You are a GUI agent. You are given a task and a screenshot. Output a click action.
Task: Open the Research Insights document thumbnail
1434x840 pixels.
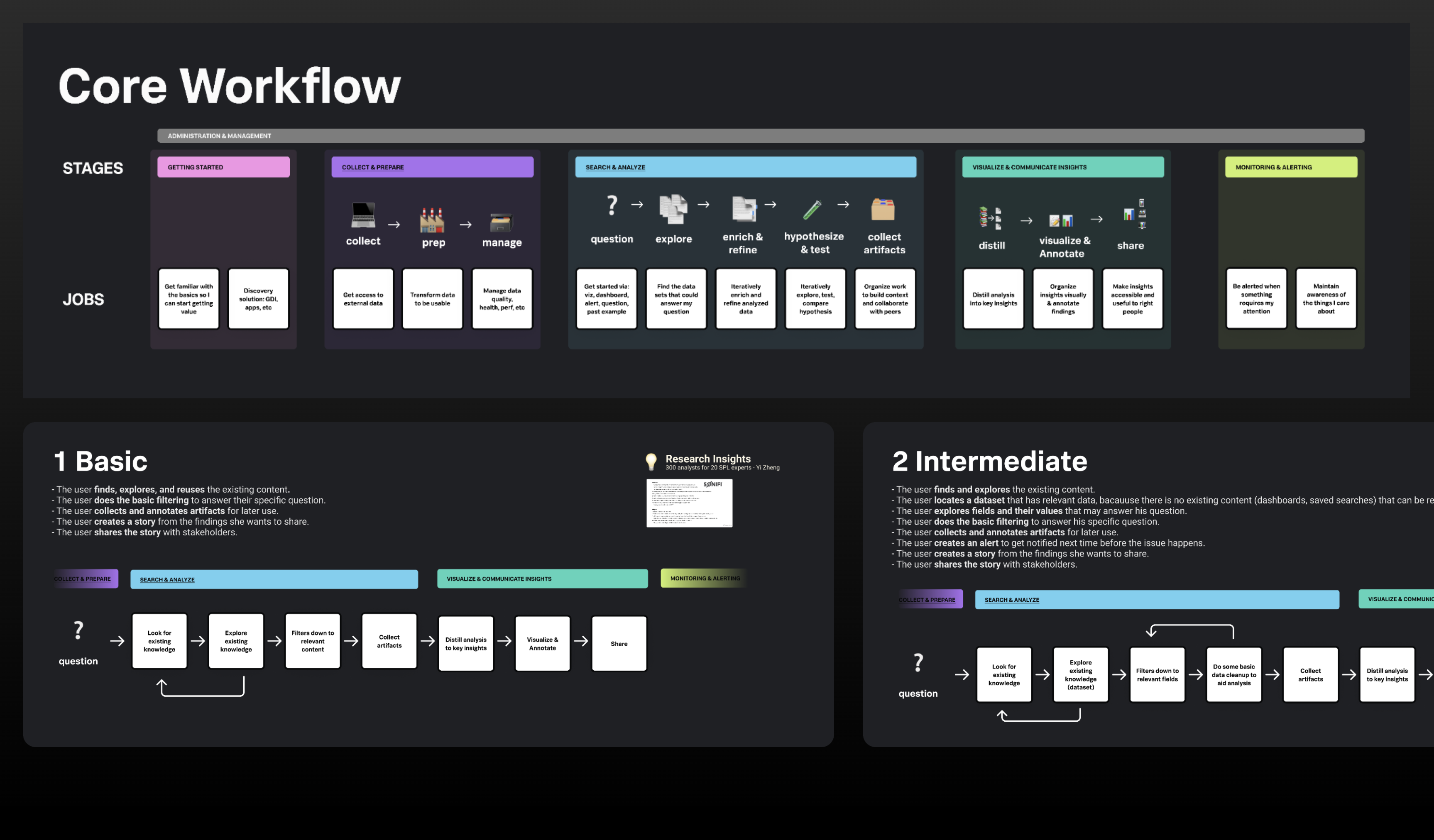(x=689, y=503)
